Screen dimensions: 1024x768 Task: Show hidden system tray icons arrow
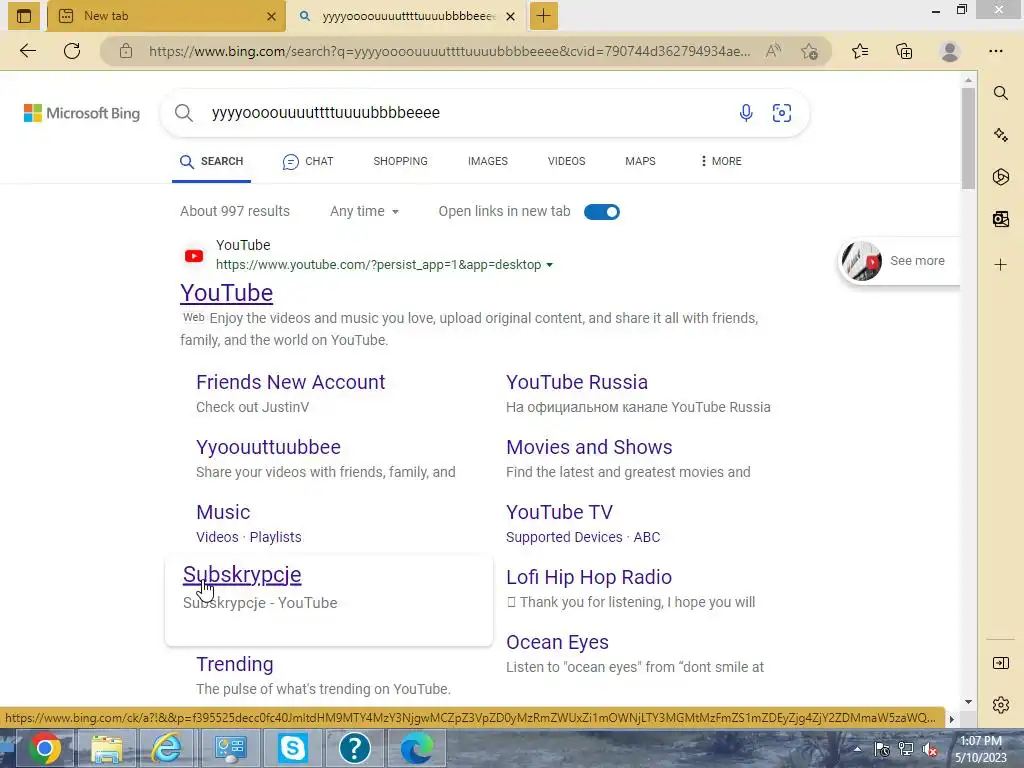857,749
